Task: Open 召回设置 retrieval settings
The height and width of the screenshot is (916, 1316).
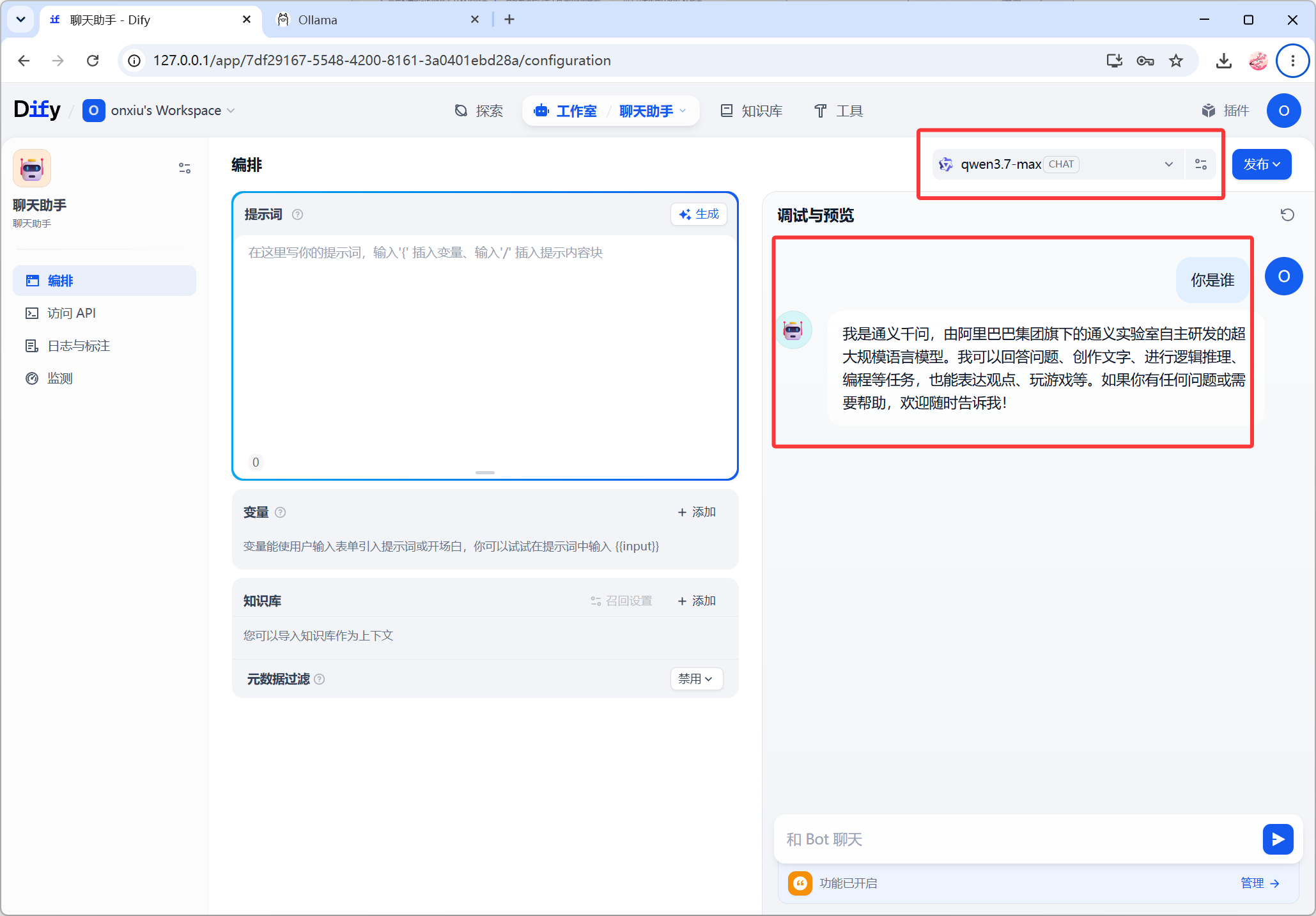Action: (x=621, y=601)
